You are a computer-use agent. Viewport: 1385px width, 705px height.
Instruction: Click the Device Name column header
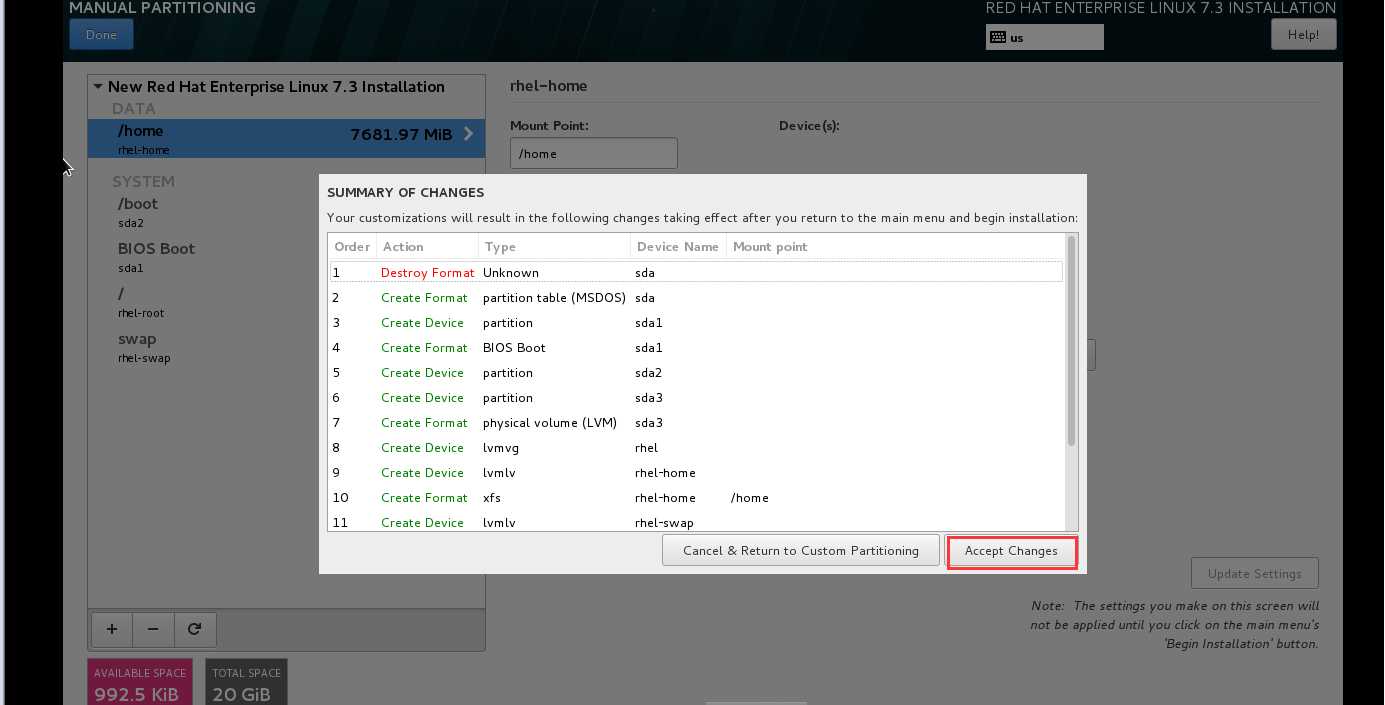tap(678, 247)
